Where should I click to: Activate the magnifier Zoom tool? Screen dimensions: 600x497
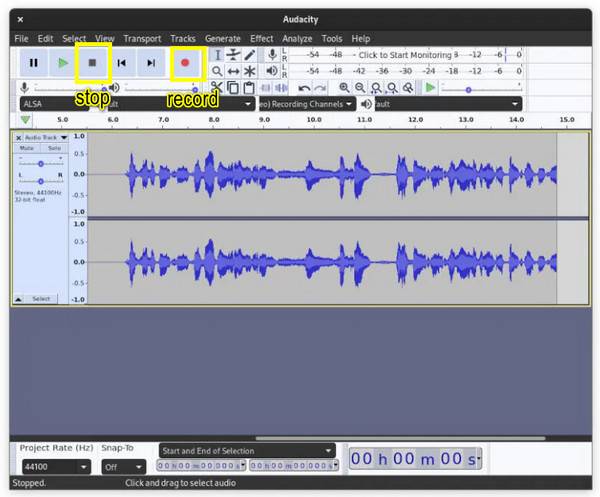[217, 71]
